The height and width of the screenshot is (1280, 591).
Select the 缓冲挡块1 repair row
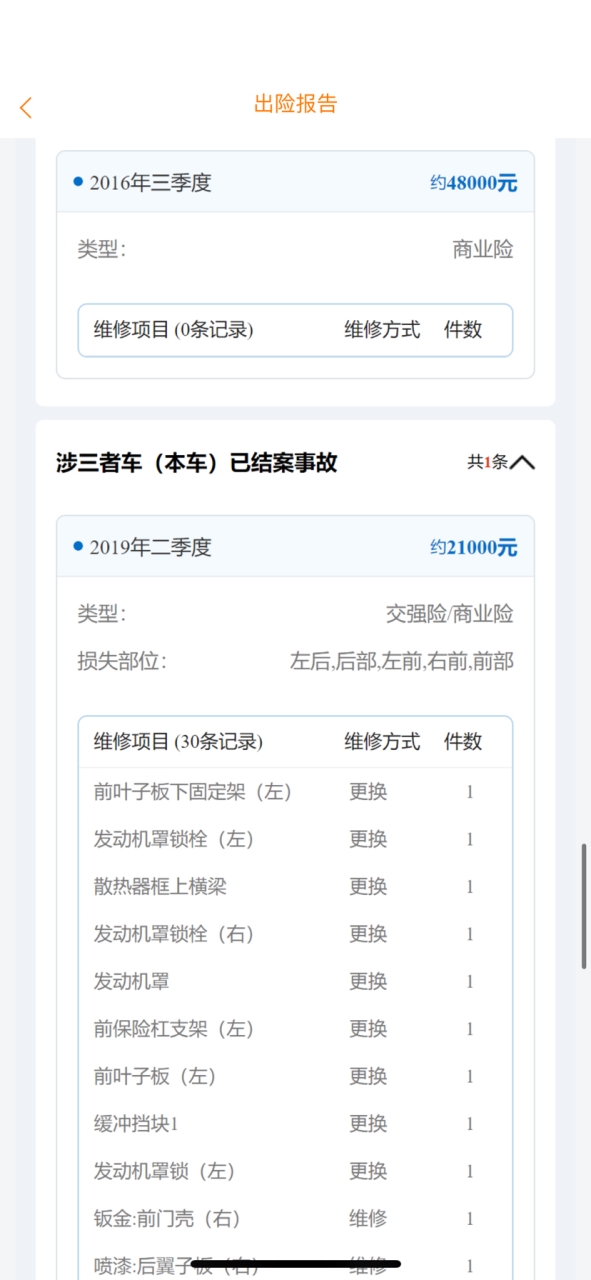tap(295, 1123)
